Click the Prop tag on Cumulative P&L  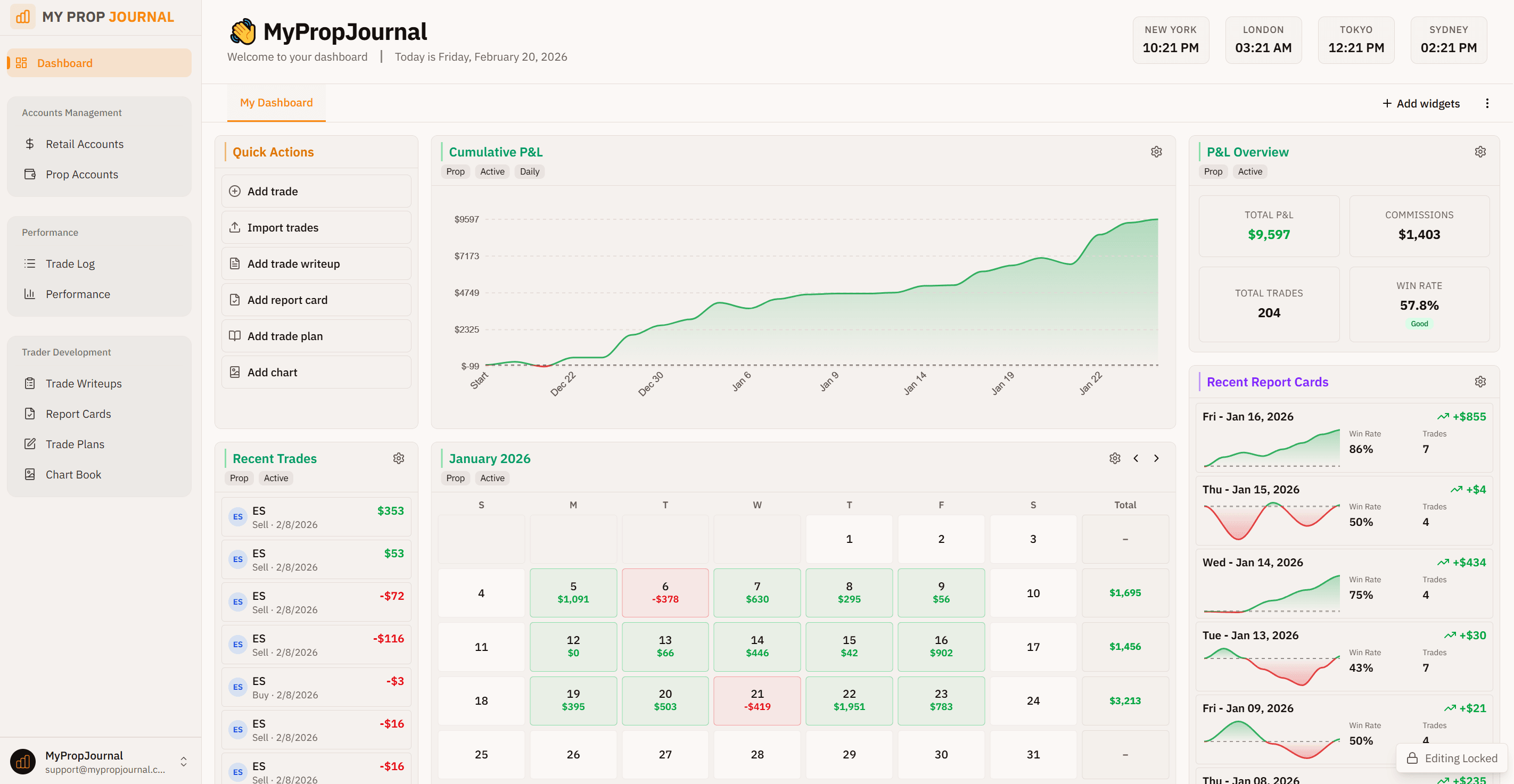click(455, 171)
